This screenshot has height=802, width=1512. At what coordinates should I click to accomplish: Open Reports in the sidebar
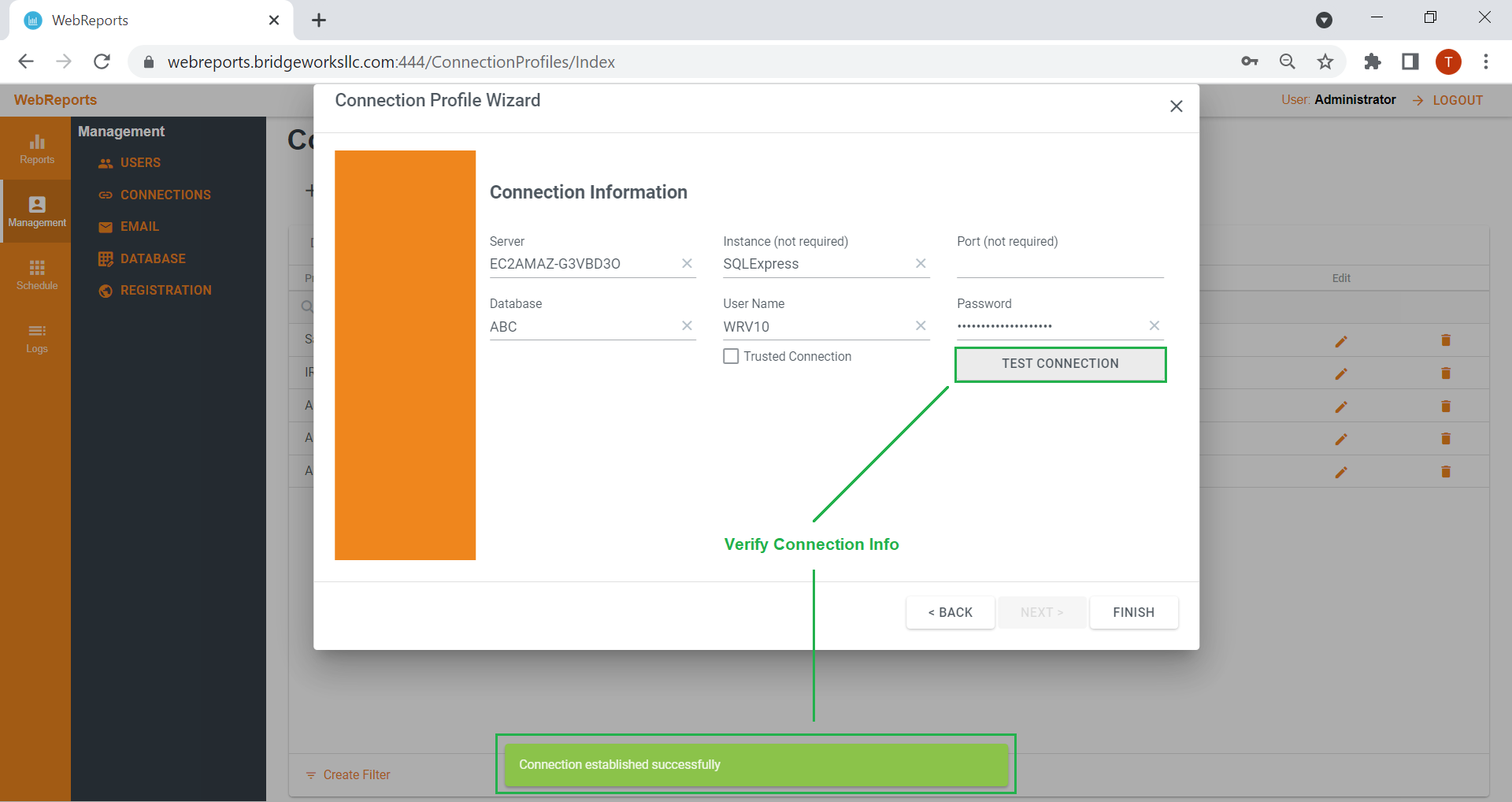click(36, 149)
